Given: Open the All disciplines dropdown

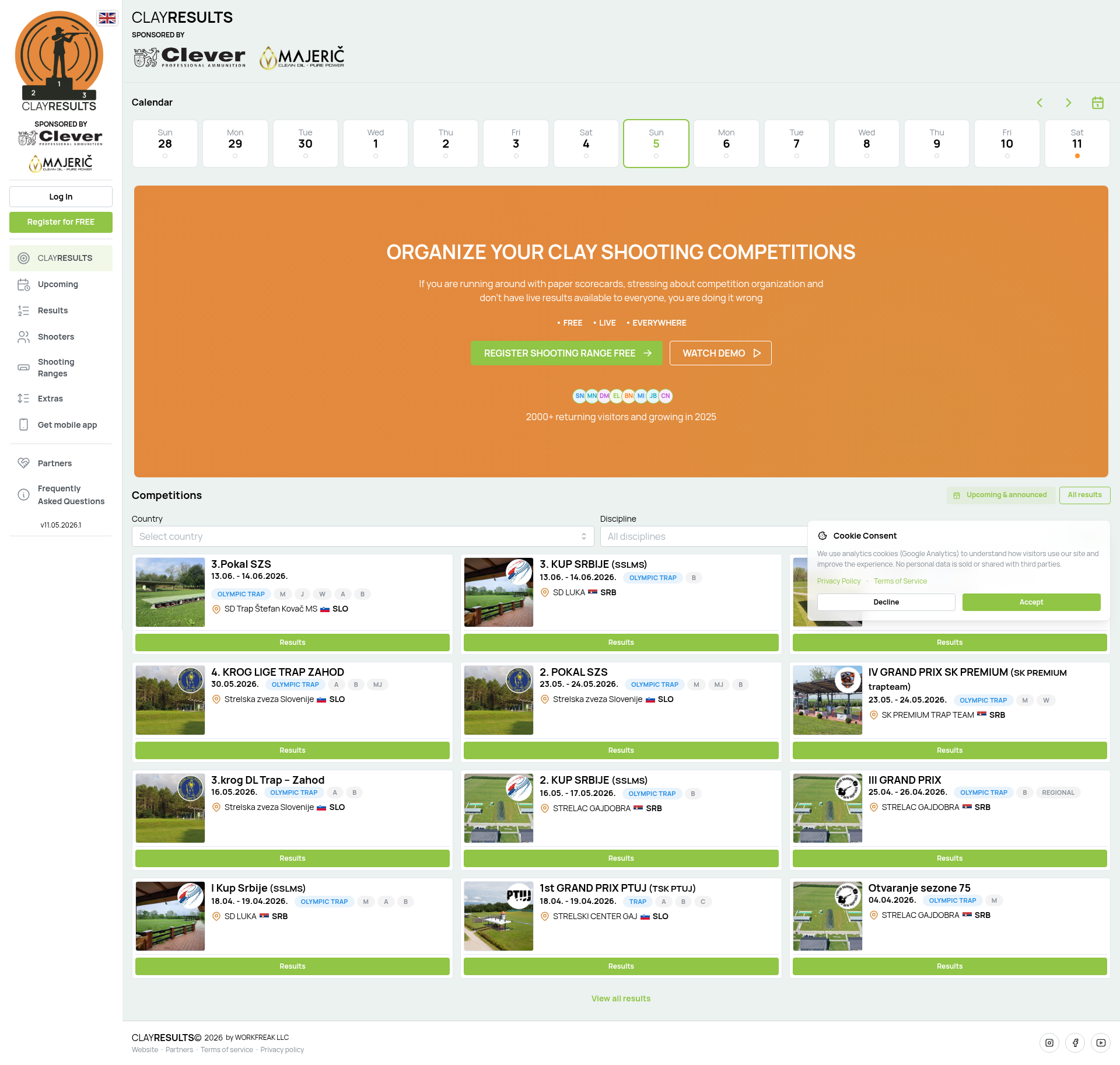Looking at the screenshot, I should click(x=704, y=537).
